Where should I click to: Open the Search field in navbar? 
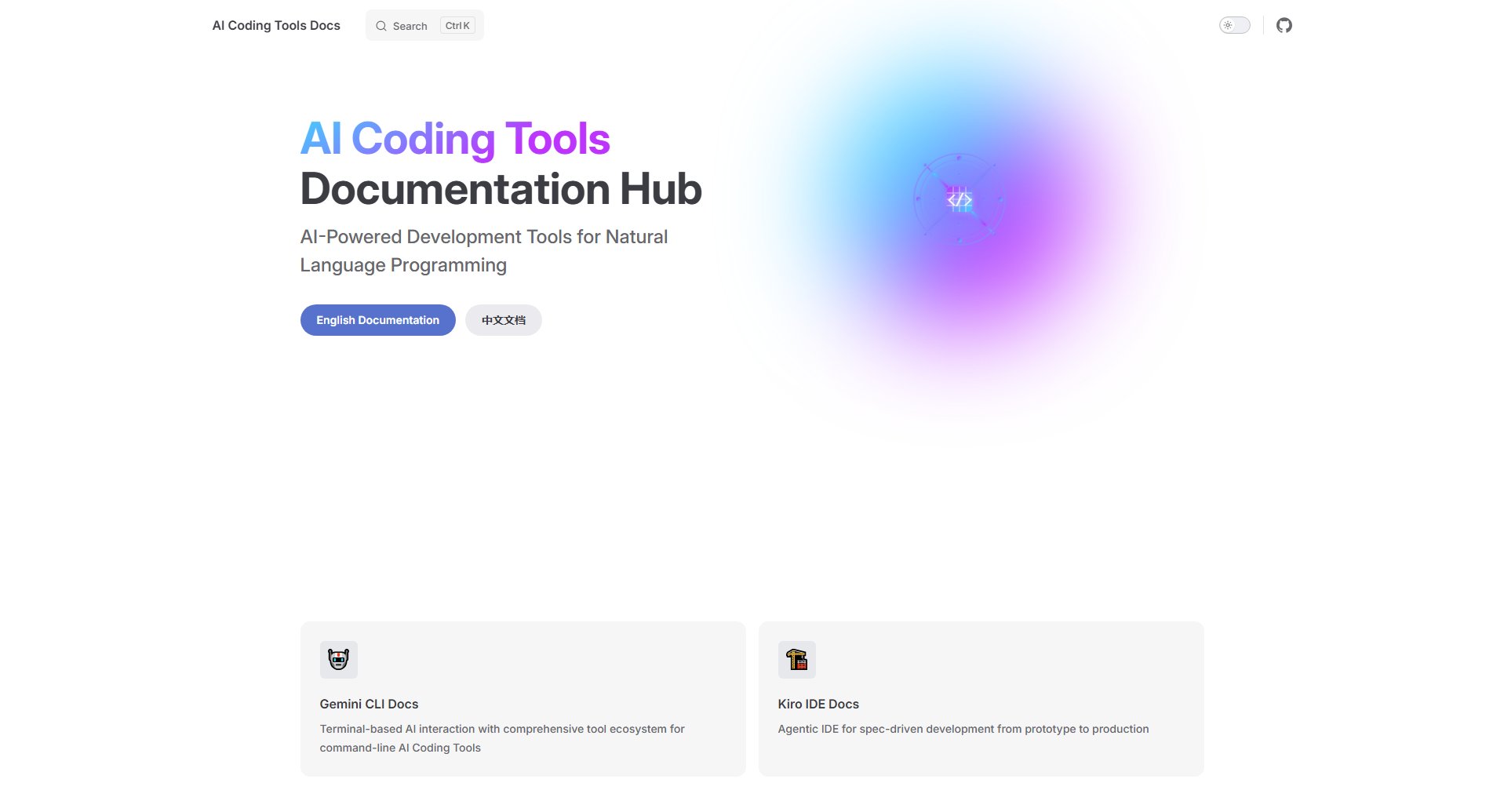(410, 26)
